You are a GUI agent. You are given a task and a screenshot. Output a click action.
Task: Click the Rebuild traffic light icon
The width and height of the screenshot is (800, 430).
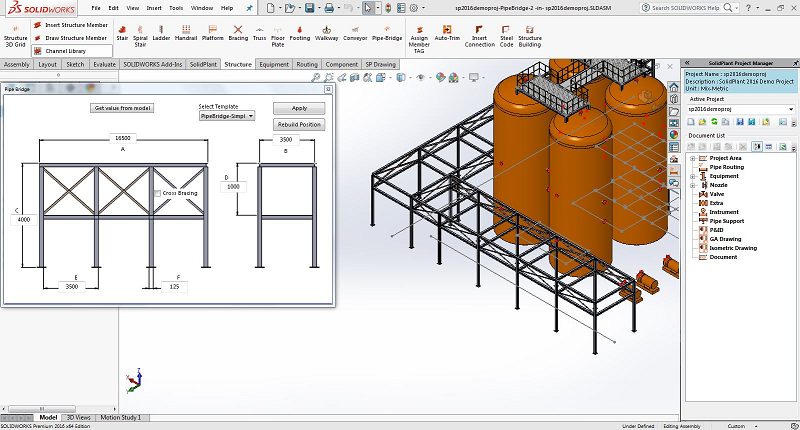[x=388, y=8]
